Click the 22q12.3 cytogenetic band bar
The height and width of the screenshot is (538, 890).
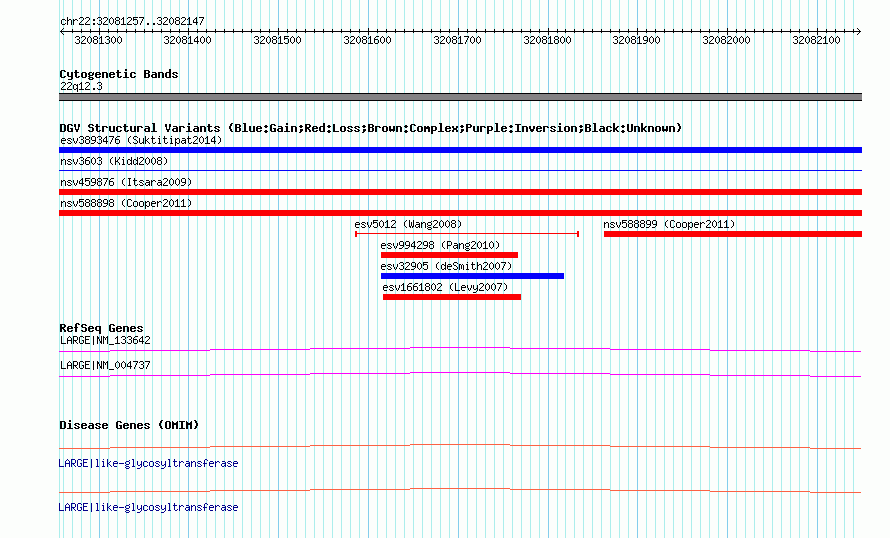pyautogui.click(x=460, y=97)
